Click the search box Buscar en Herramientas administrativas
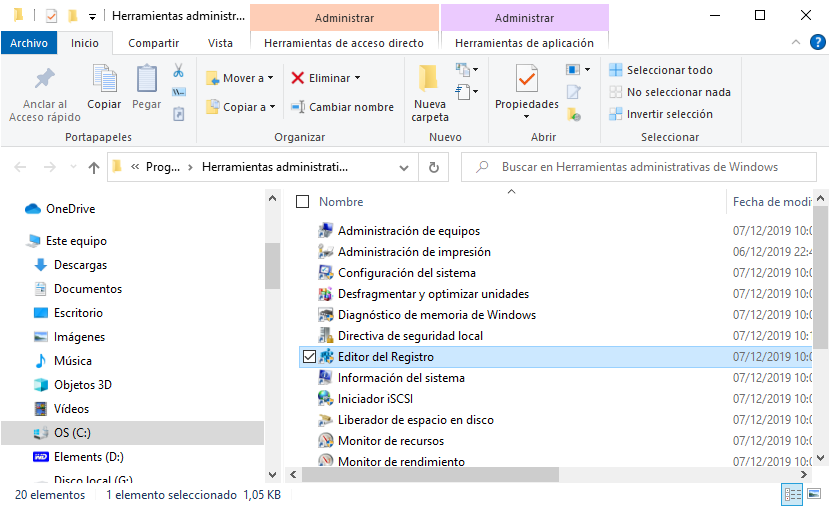The width and height of the screenshot is (830, 507). [639, 167]
